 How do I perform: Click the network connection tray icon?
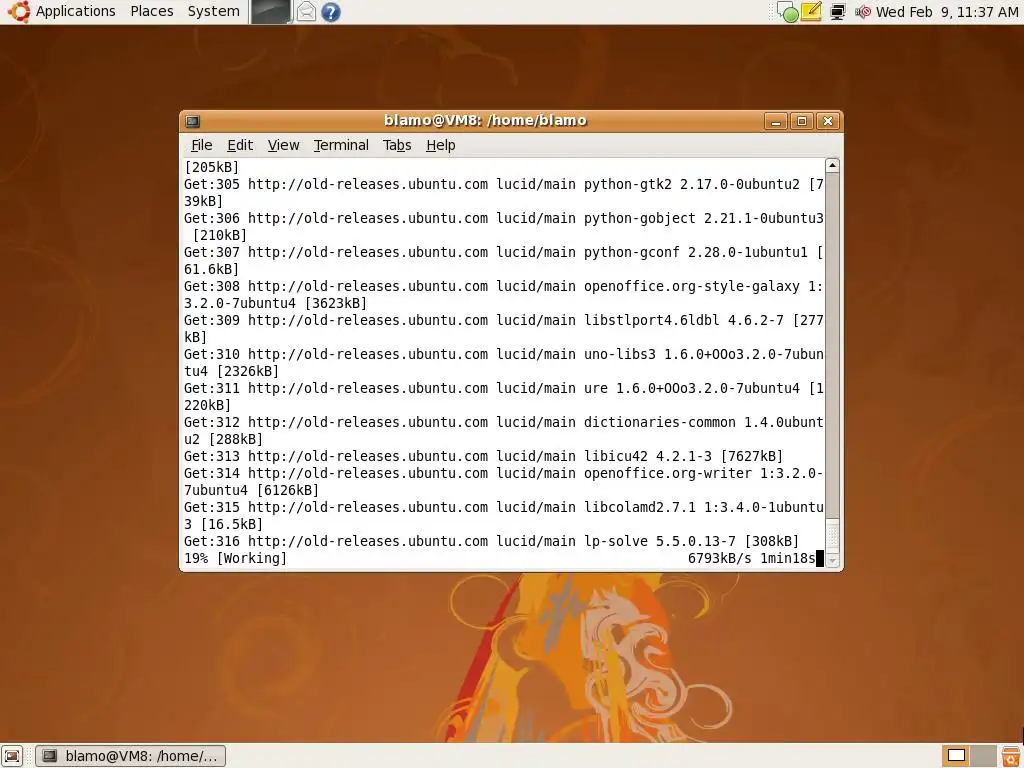(838, 12)
